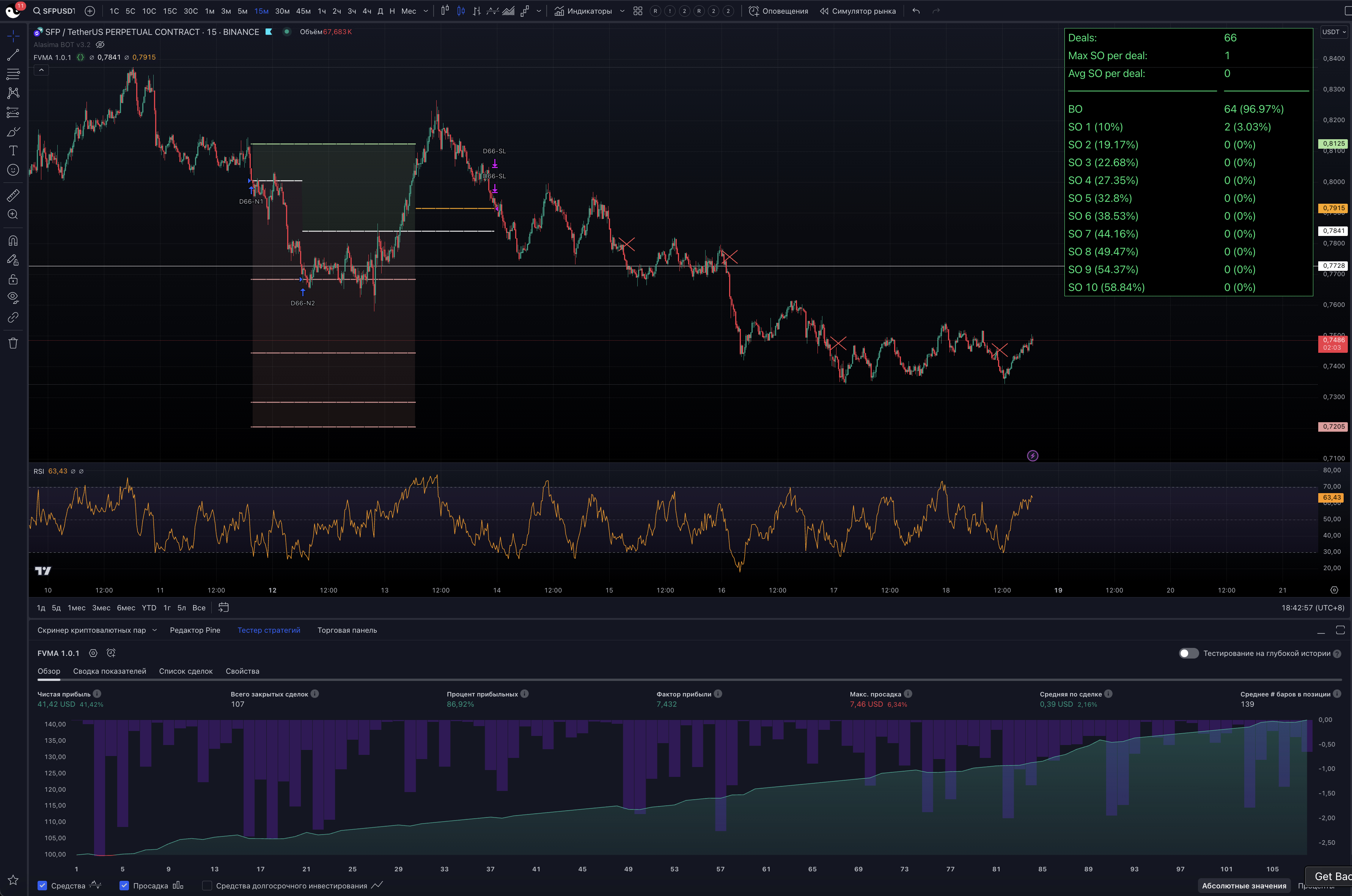Expand the crypto pairs screener dropdown

tap(154, 630)
